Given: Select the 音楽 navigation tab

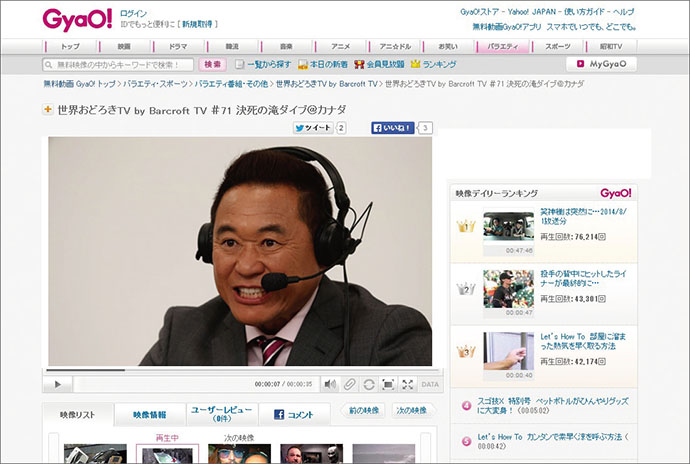Looking at the screenshot, I should pyautogui.click(x=286, y=46).
